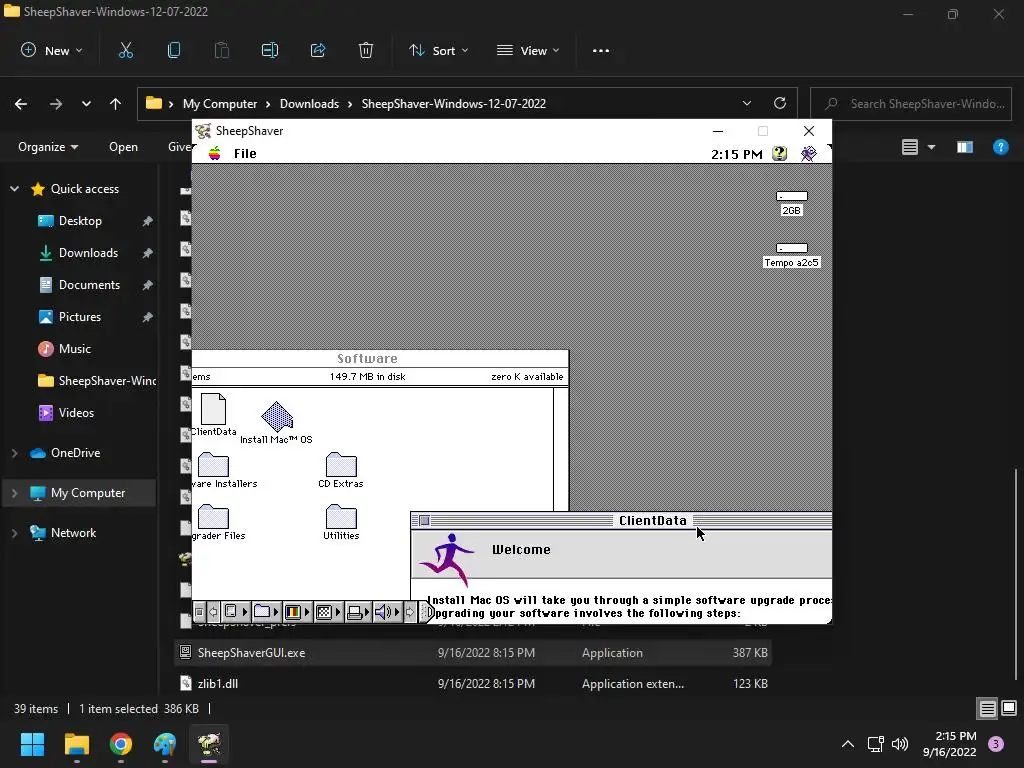Click the Monitor Resolution module in Control Strip
The height and width of the screenshot is (768, 1024).
[328, 612]
